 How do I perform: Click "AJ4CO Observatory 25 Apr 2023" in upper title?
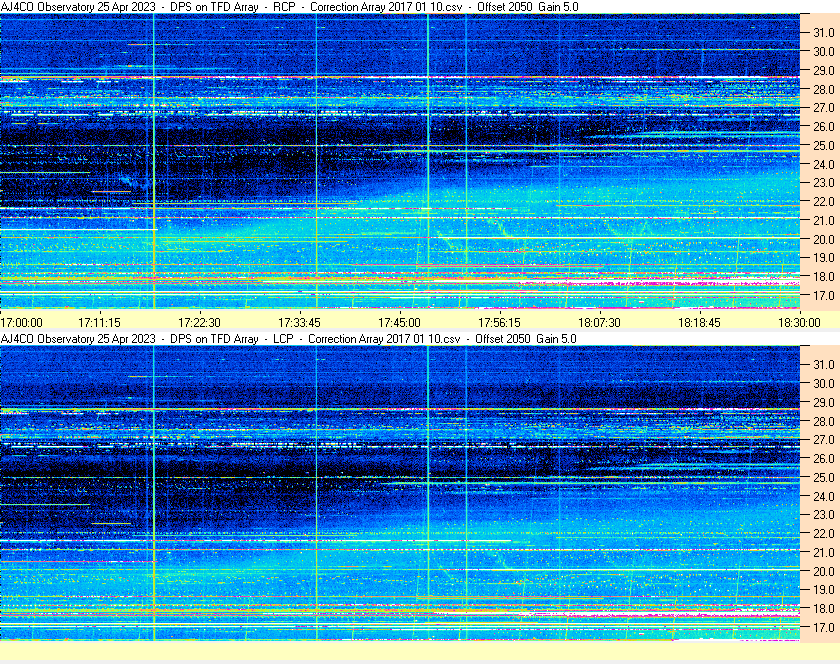(78, 7)
